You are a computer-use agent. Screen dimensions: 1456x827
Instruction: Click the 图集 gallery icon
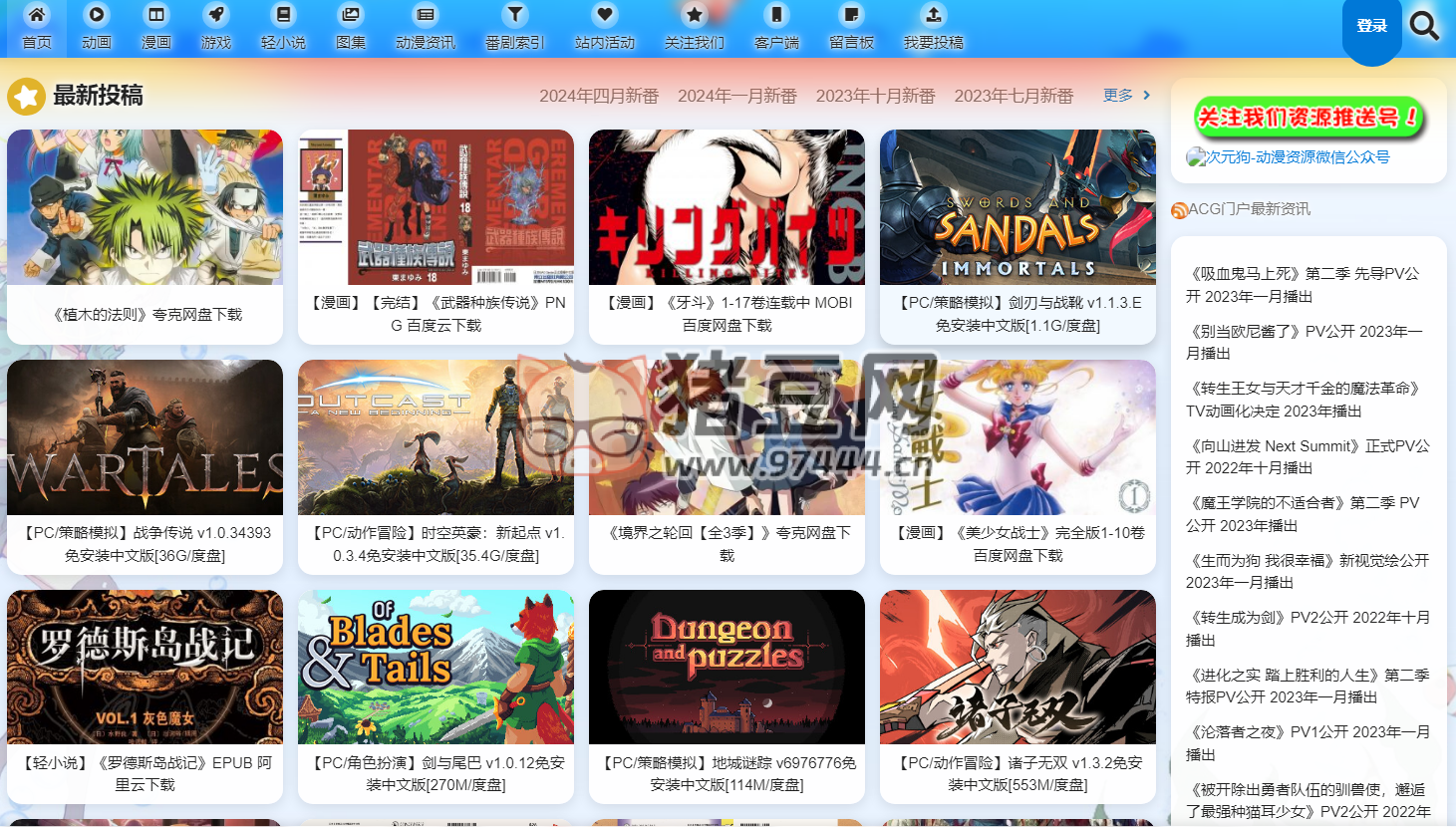click(351, 15)
